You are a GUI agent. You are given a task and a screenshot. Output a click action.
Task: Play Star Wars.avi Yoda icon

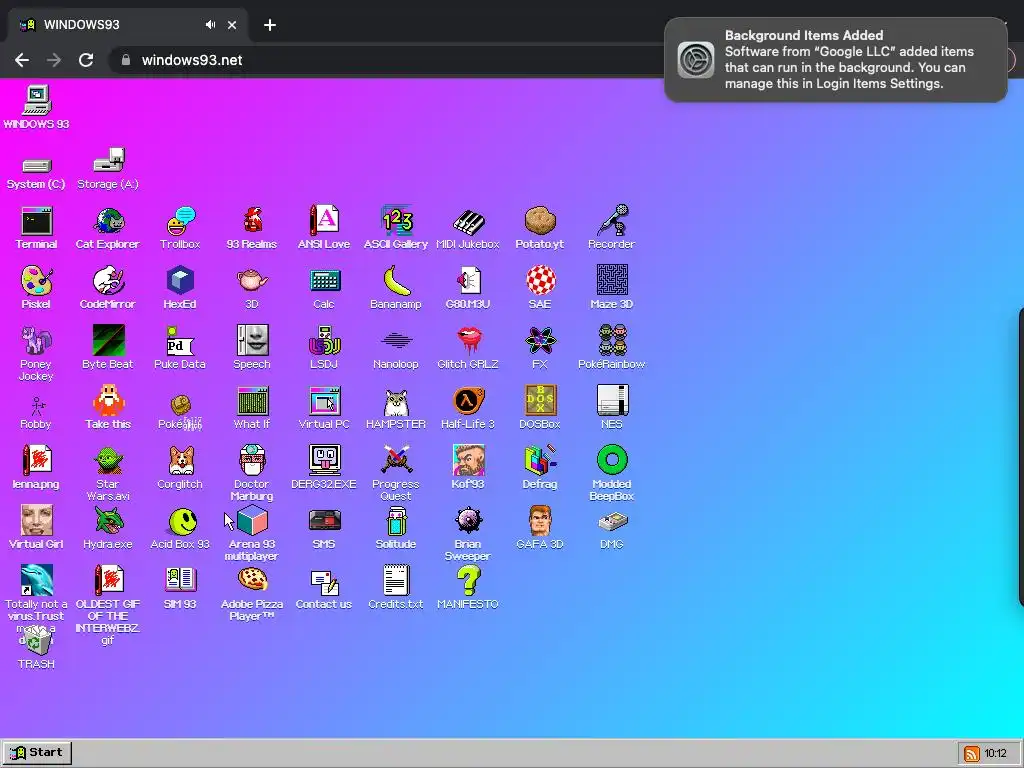(x=108, y=460)
